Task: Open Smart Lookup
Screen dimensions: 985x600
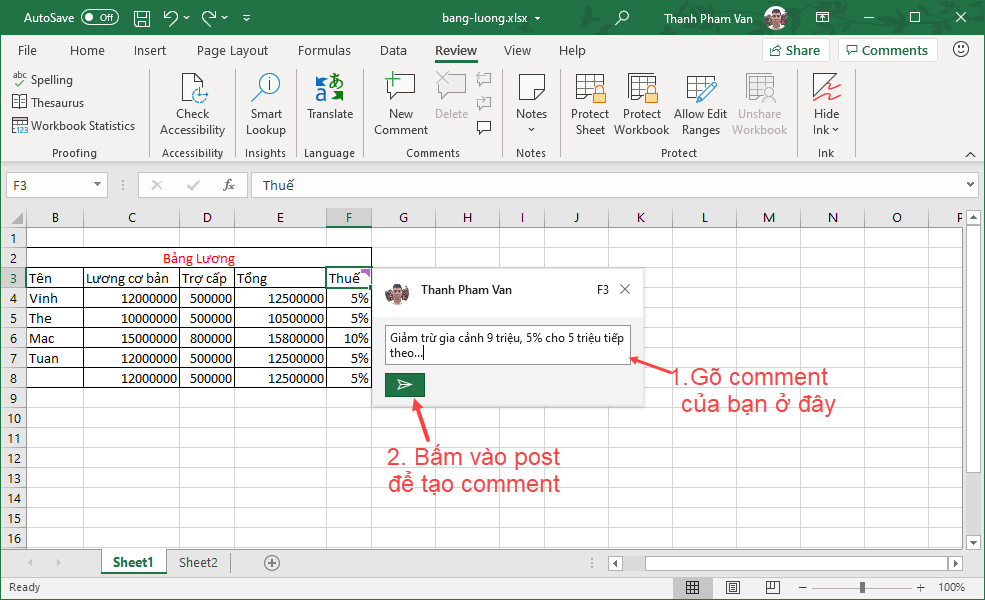Action: 266,104
